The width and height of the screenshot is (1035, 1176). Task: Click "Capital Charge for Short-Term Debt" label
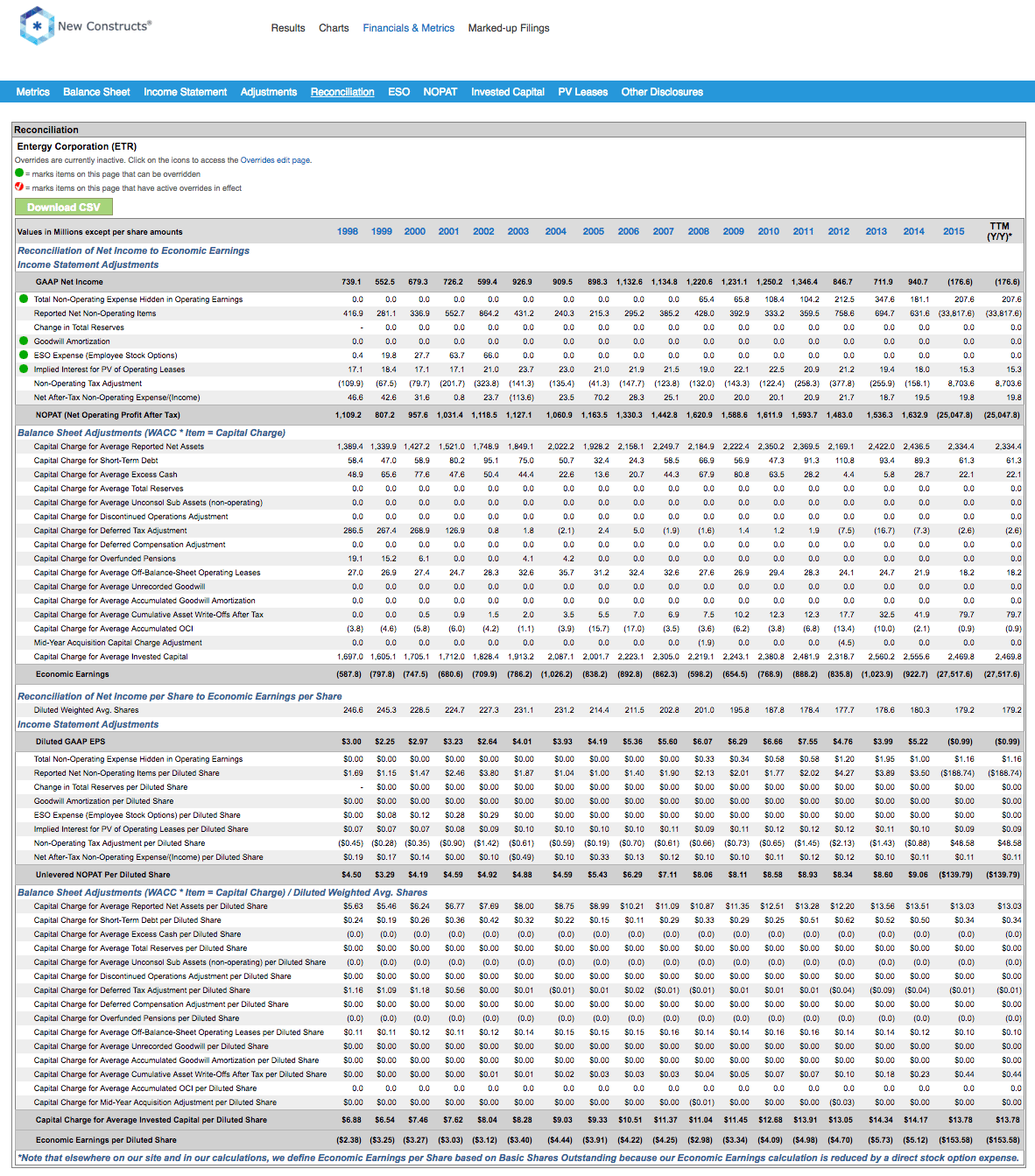tap(96, 461)
